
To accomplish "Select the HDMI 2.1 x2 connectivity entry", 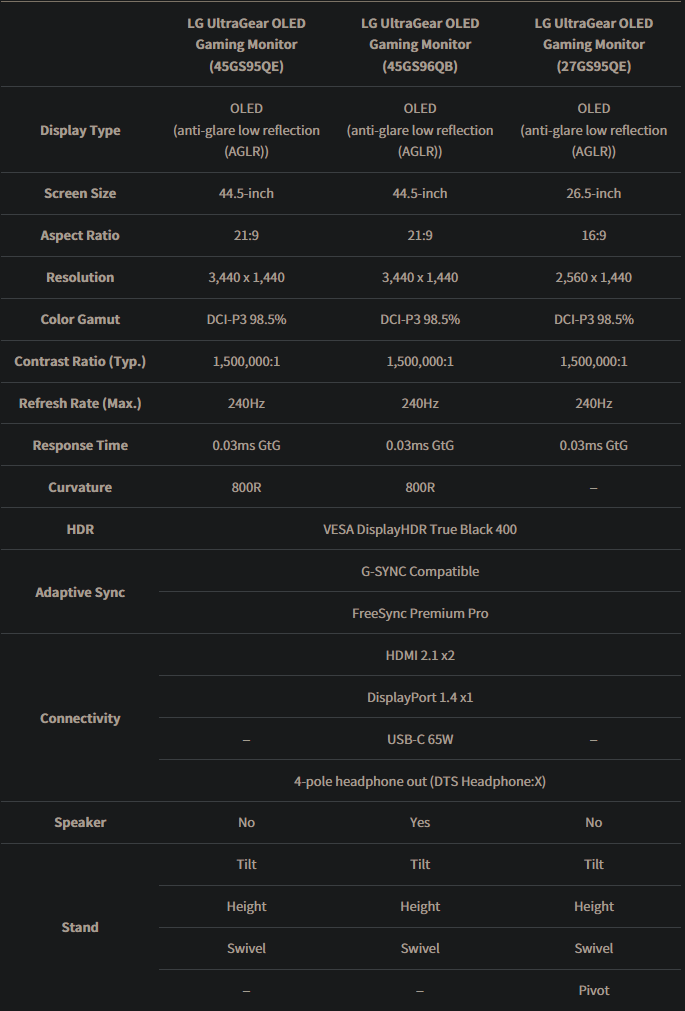I will (420, 655).
